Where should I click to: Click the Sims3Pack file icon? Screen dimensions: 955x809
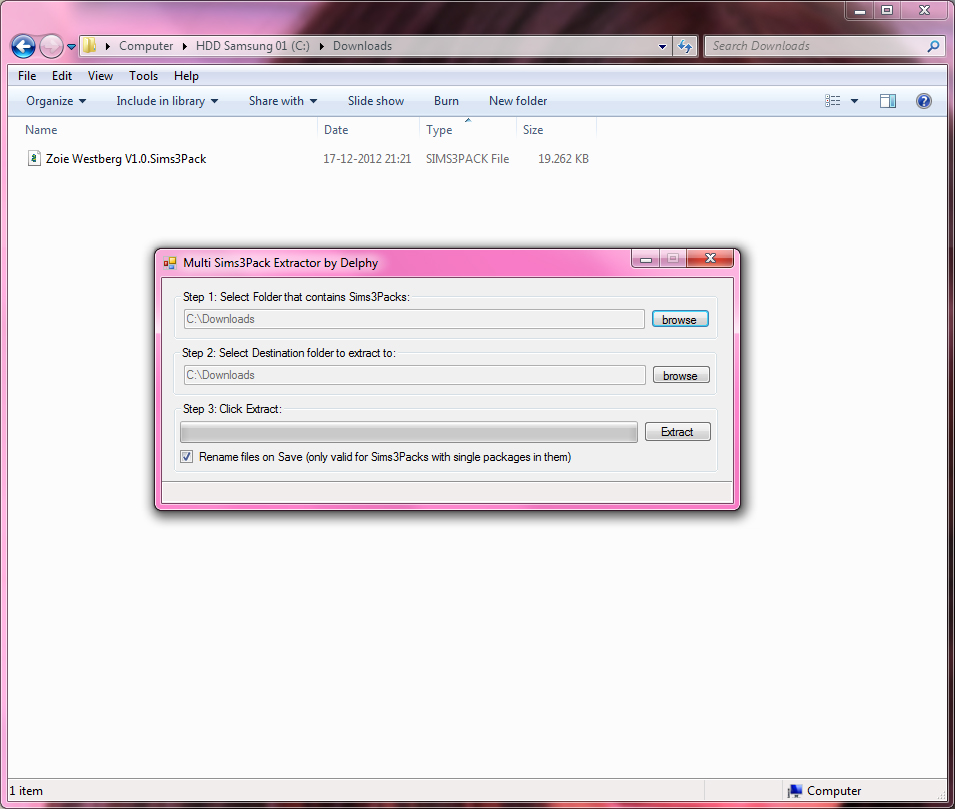click(x=34, y=158)
